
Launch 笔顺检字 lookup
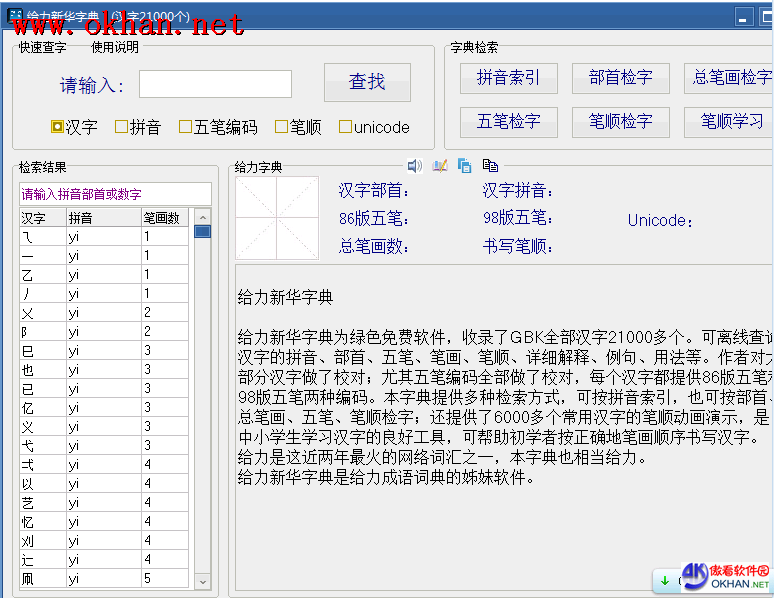[620, 122]
